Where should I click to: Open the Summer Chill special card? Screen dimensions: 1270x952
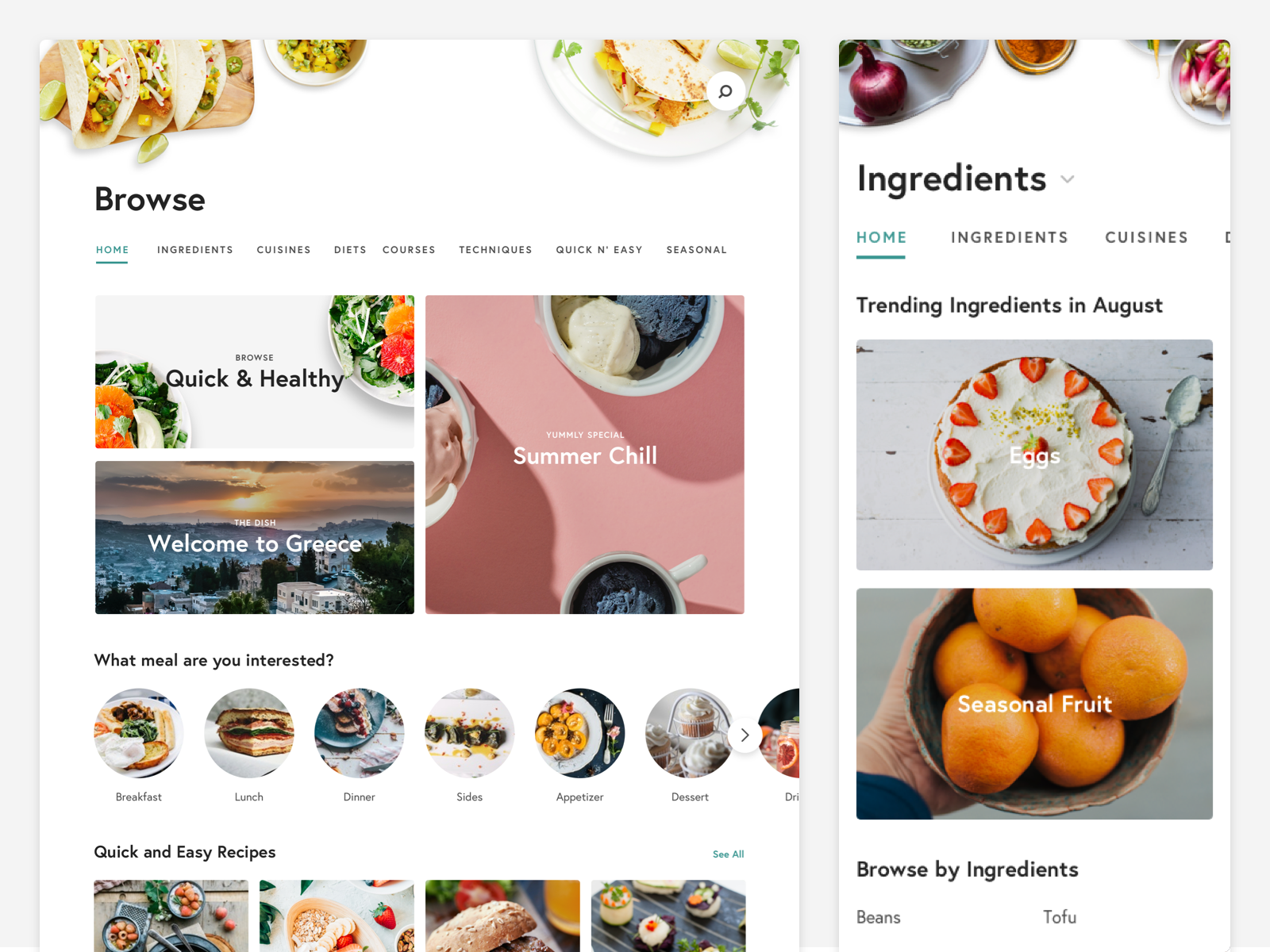click(x=585, y=455)
